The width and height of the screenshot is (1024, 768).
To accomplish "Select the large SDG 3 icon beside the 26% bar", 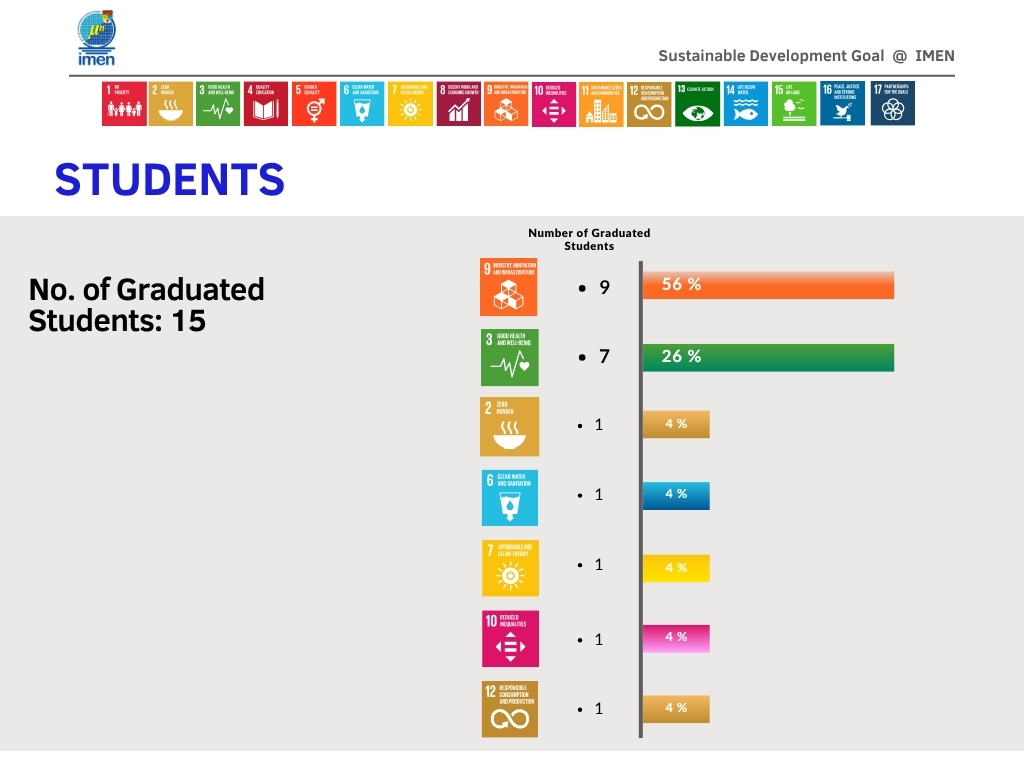I will click(x=510, y=357).
